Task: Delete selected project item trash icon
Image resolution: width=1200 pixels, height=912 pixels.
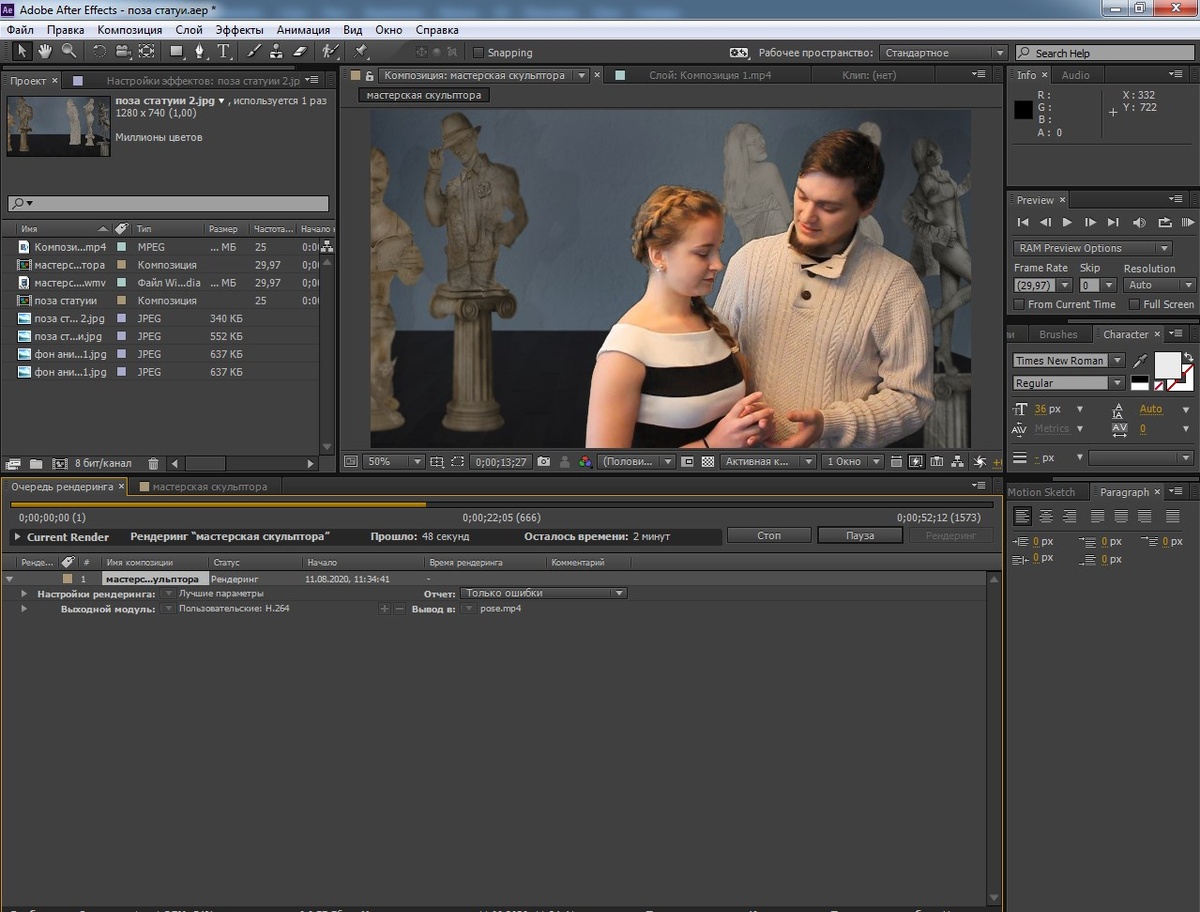Action: [x=153, y=464]
